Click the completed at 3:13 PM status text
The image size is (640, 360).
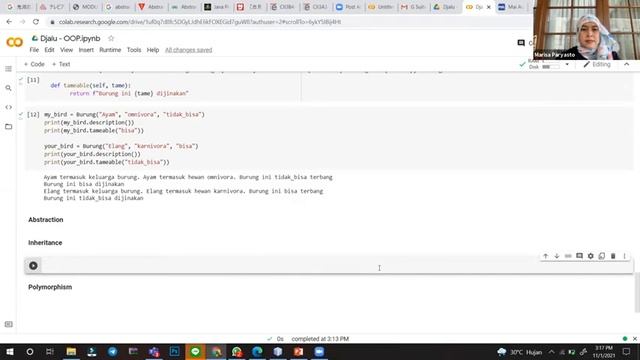pyautogui.click(x=320, y=339)
